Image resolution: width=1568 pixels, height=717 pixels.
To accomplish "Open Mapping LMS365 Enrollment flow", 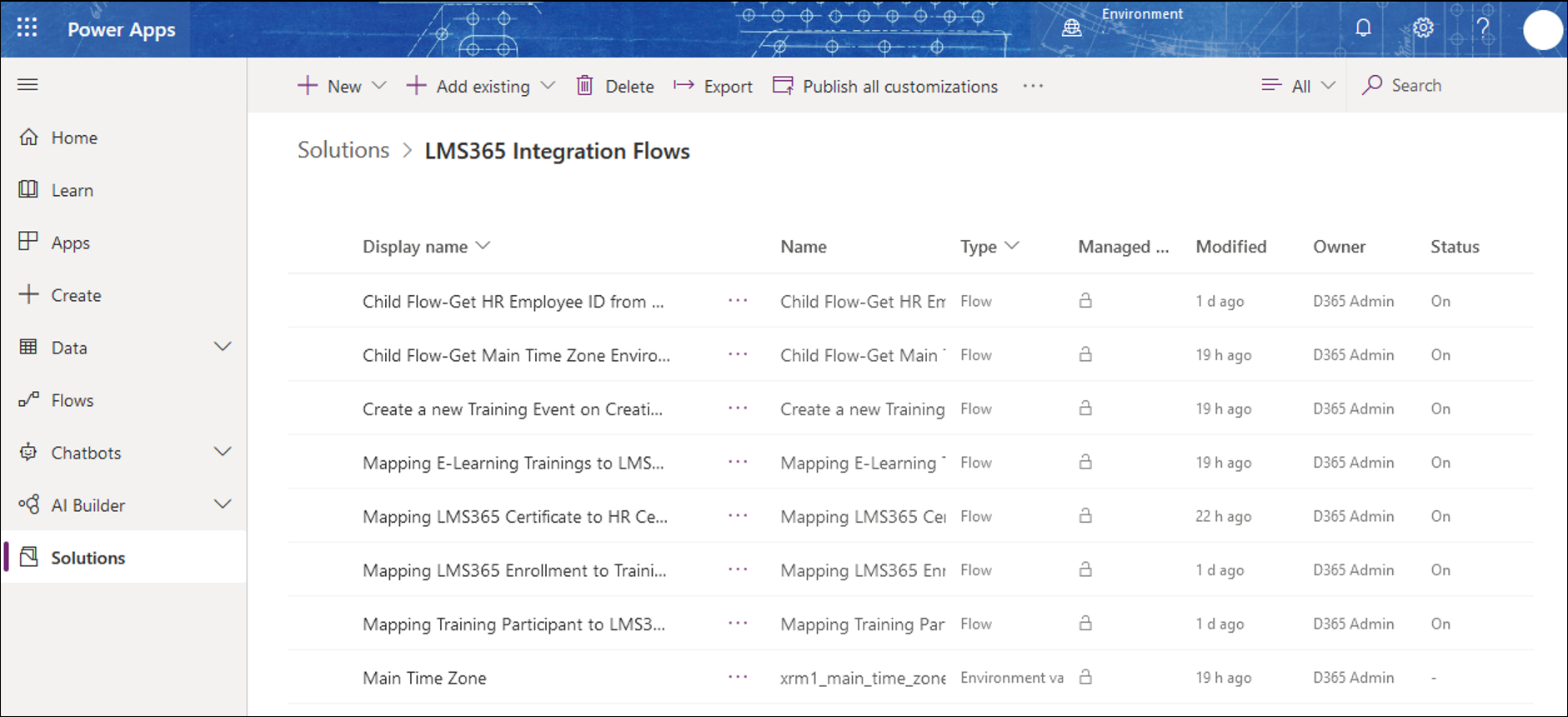I will click(514, 570).
